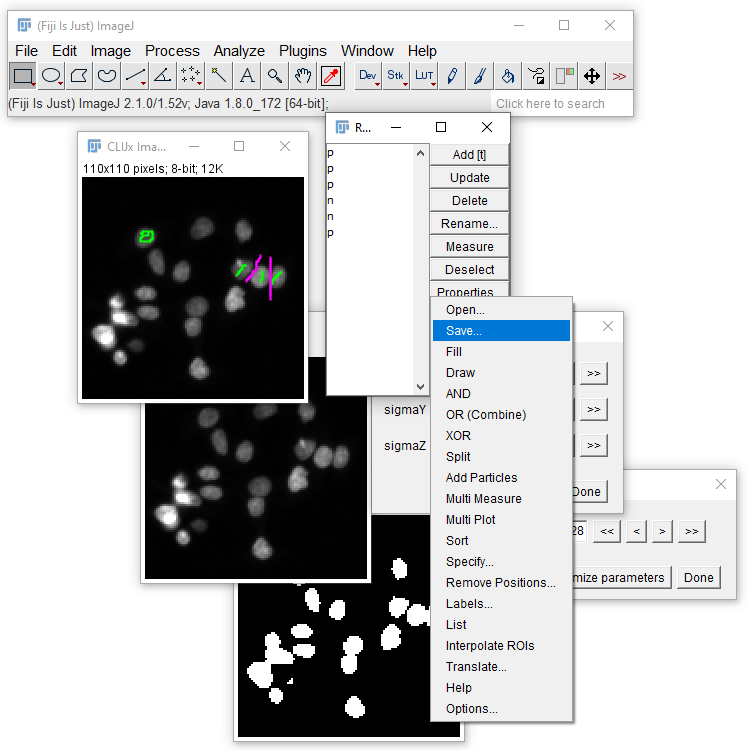Click Update button in ROI Manager
This screenshot has width=748, height=750.
tap(469, 177)
